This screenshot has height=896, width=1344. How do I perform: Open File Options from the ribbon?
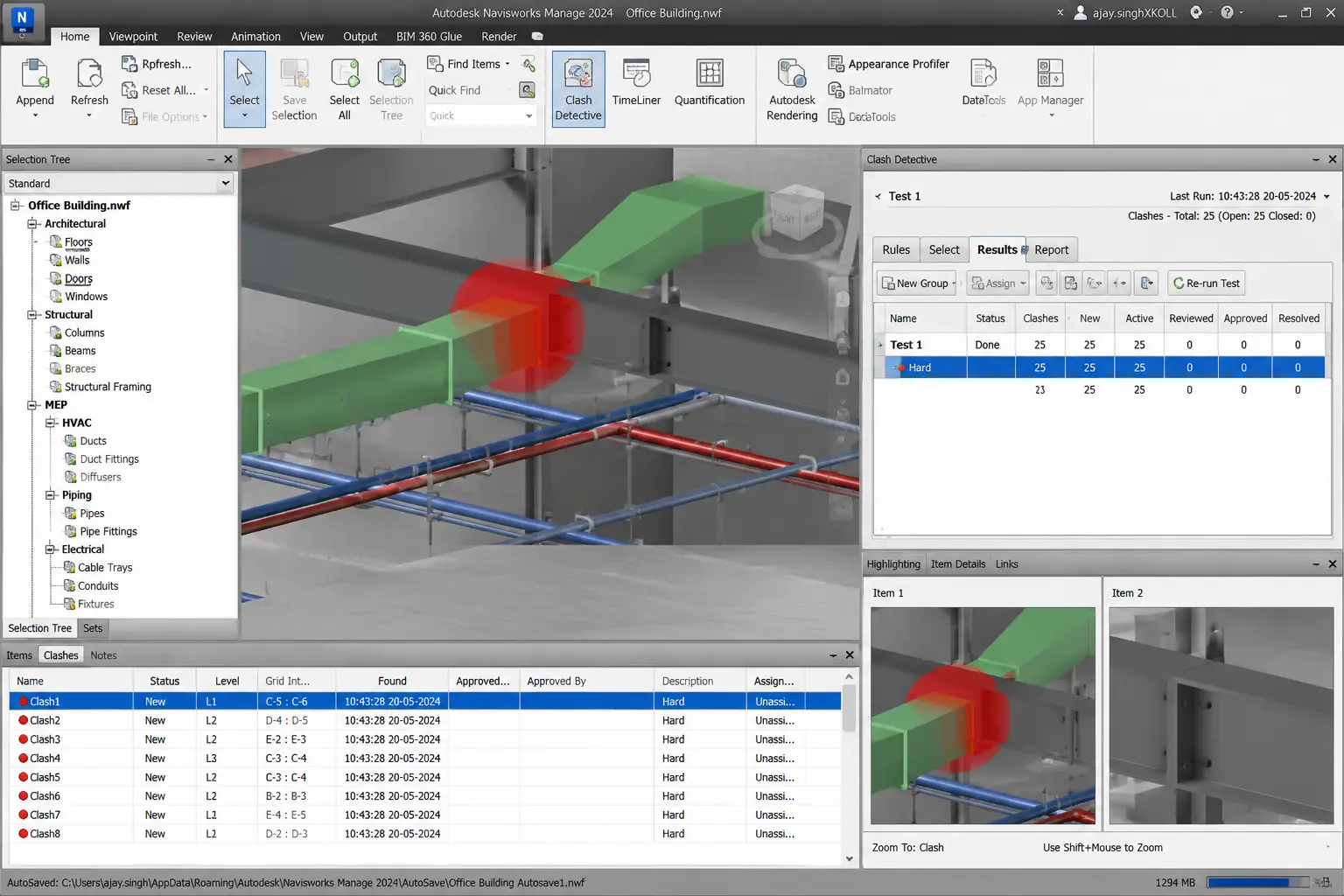[164, 117]
